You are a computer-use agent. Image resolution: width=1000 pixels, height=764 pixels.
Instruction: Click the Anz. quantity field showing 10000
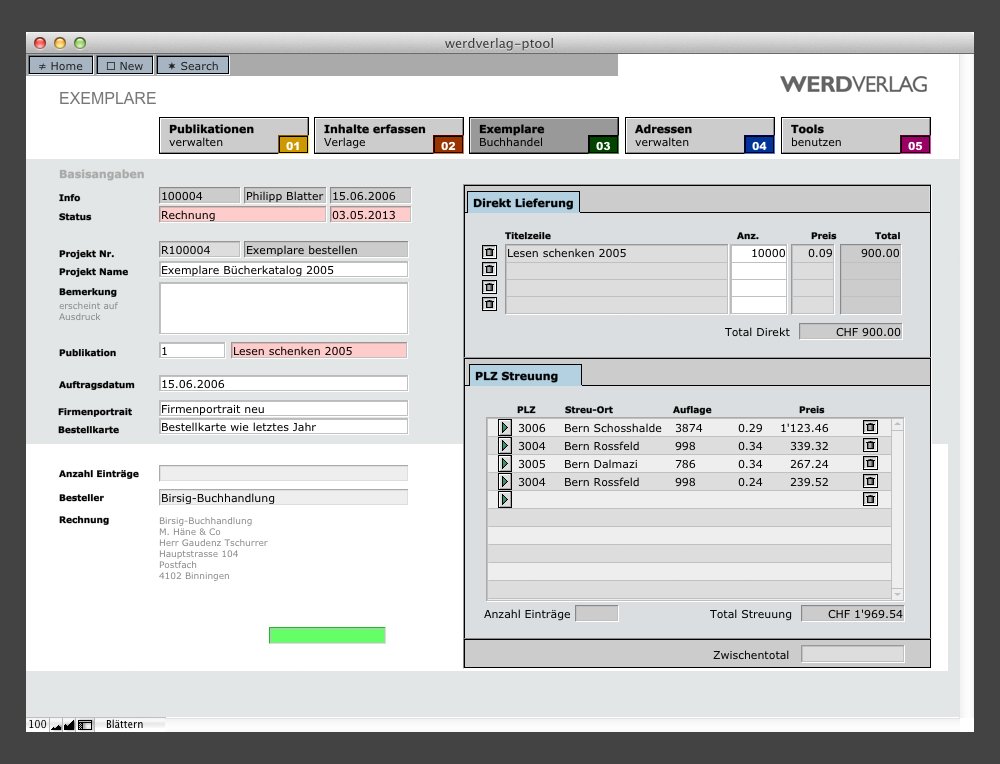tap(758, 253)
